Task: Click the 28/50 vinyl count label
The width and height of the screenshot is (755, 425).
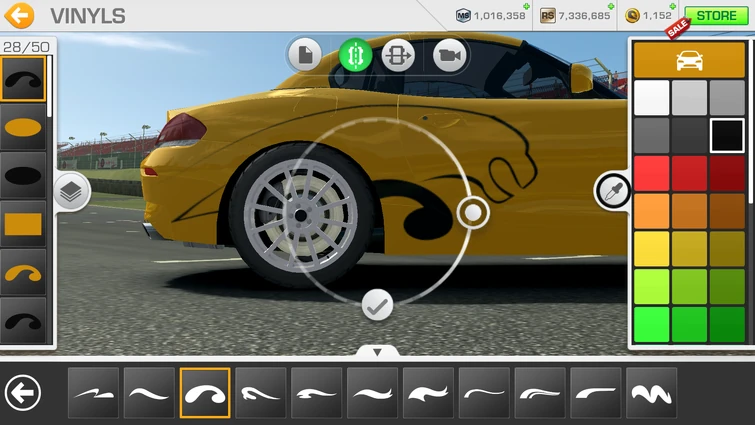Action: (x=26, y=47)
